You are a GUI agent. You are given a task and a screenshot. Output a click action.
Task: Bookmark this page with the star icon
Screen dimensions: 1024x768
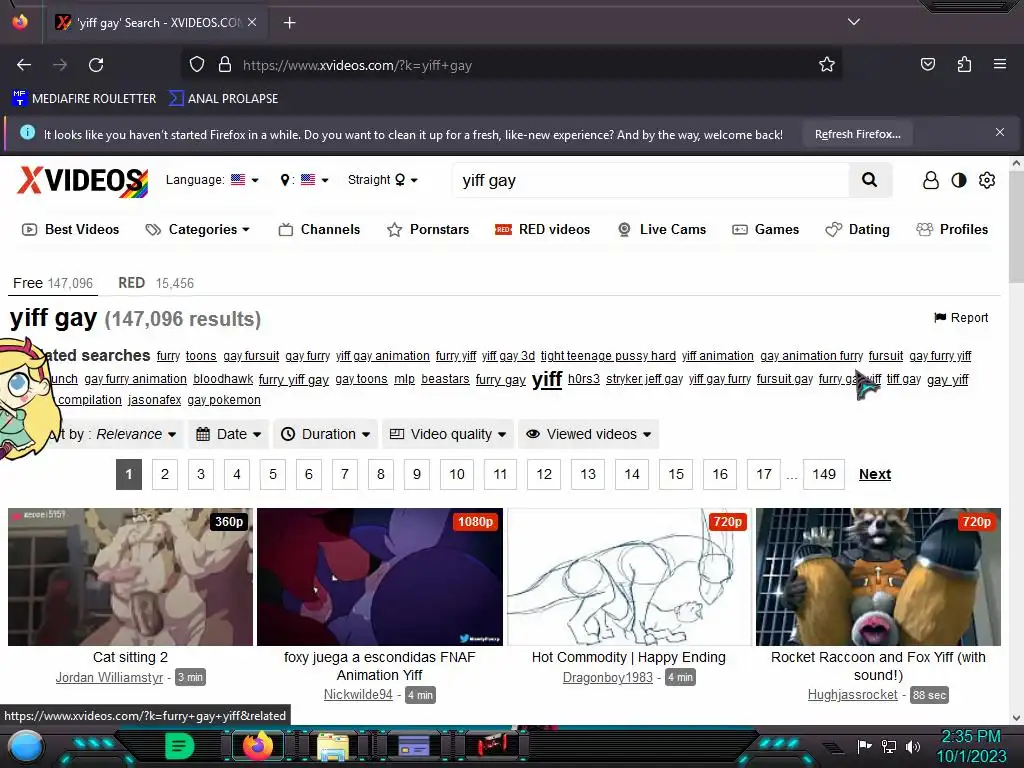point(827,65)
